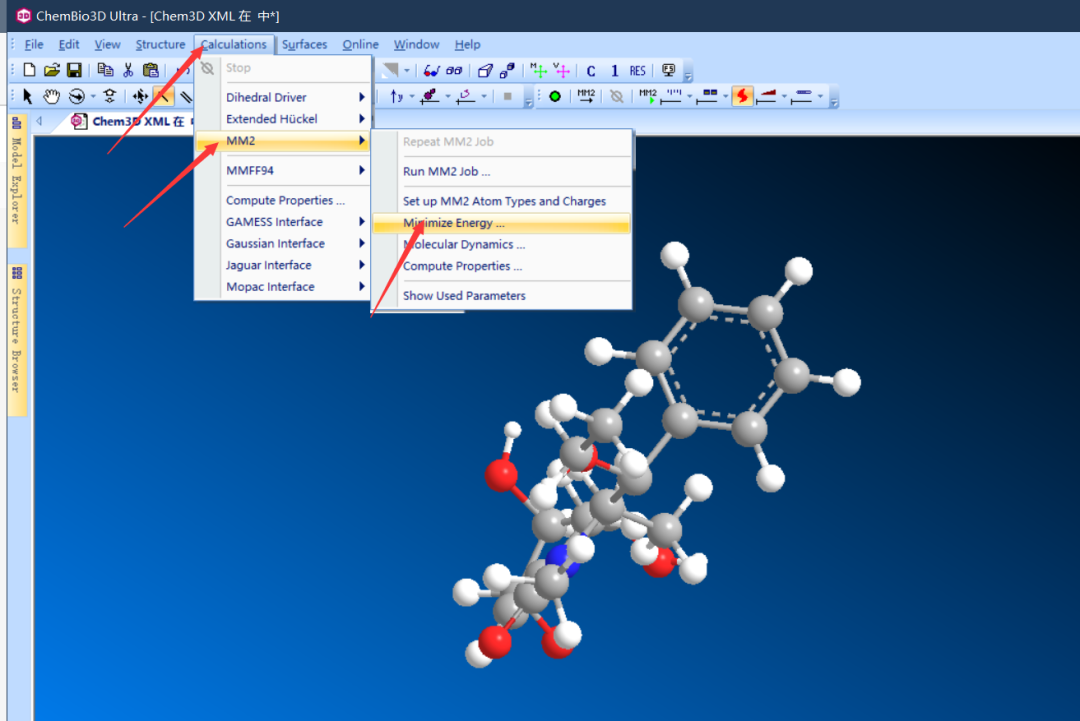This screenshot has height=721, width=1080.
Task: Click the Chem3D document icon in tab
Action: pos(79,121)
